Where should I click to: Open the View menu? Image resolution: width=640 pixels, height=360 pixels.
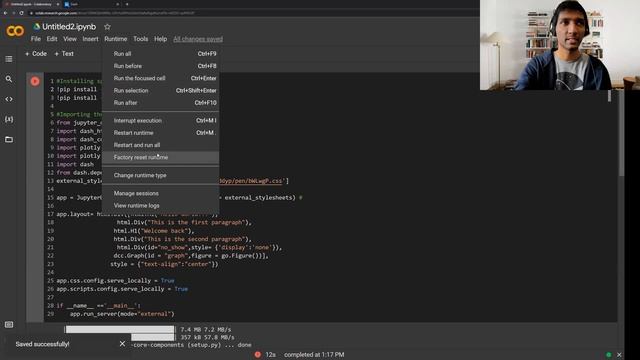tap(70, 39)
